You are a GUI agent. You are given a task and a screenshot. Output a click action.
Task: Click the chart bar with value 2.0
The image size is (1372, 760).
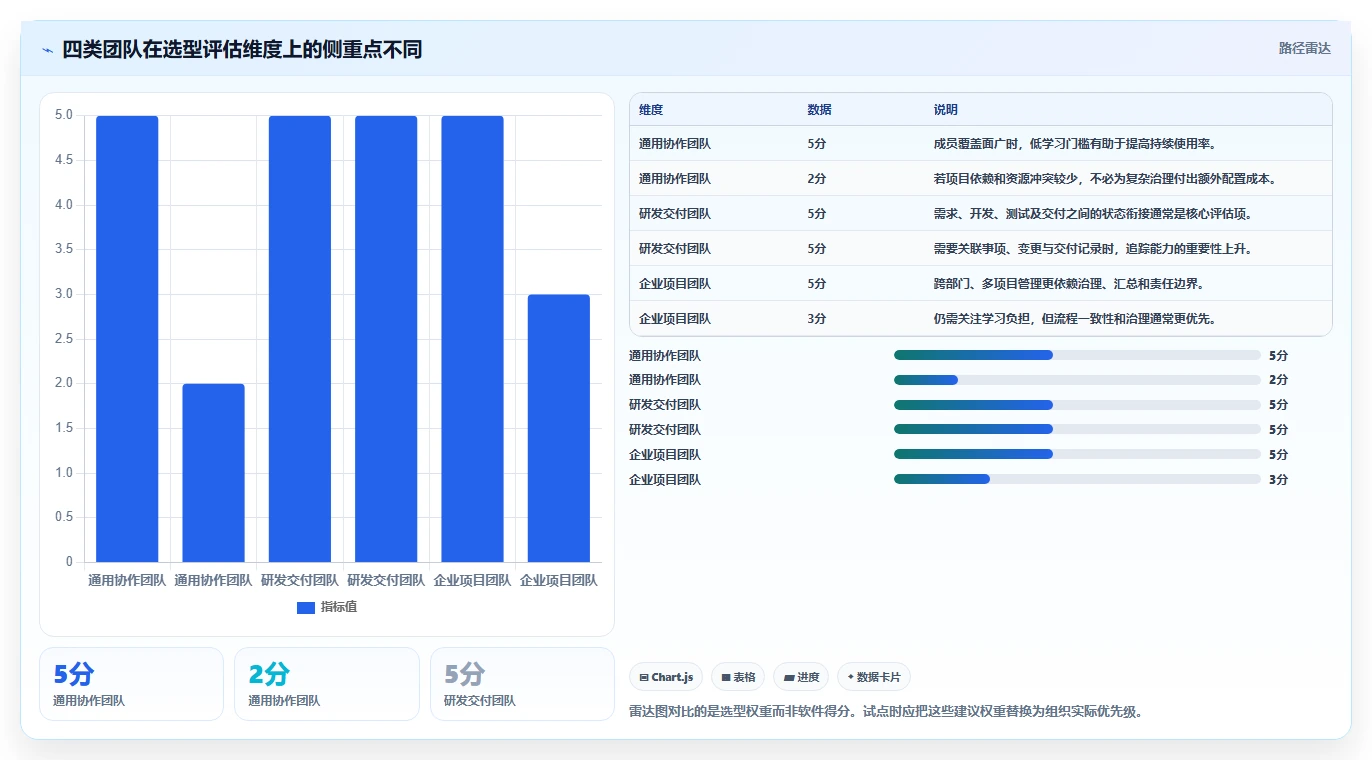coord(213,472)
